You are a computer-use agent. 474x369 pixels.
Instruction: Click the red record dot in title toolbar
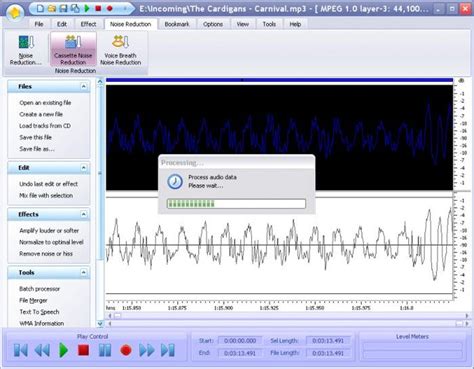109,8
